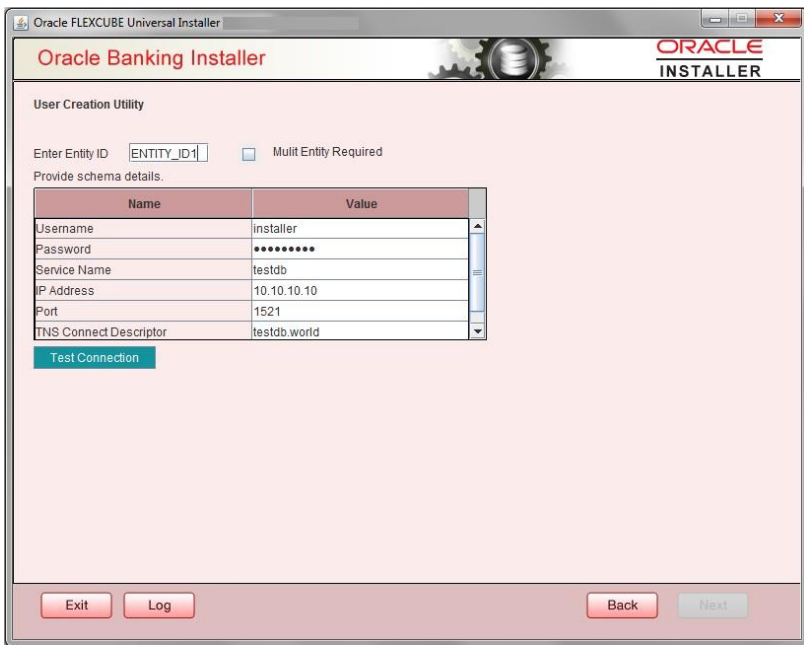Close the Oracle FLEXCUBE installer window
The image size is (804, 648).
click(x=778, y=18)
